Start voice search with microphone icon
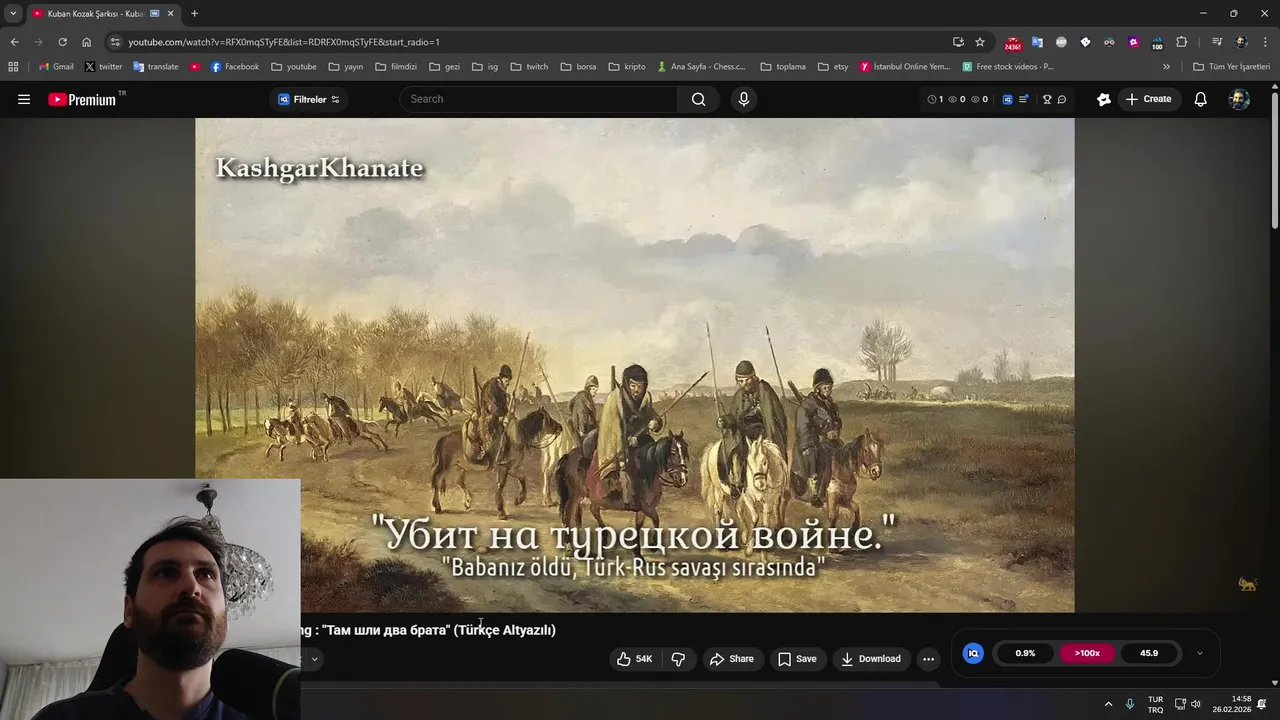 point(743,99)
